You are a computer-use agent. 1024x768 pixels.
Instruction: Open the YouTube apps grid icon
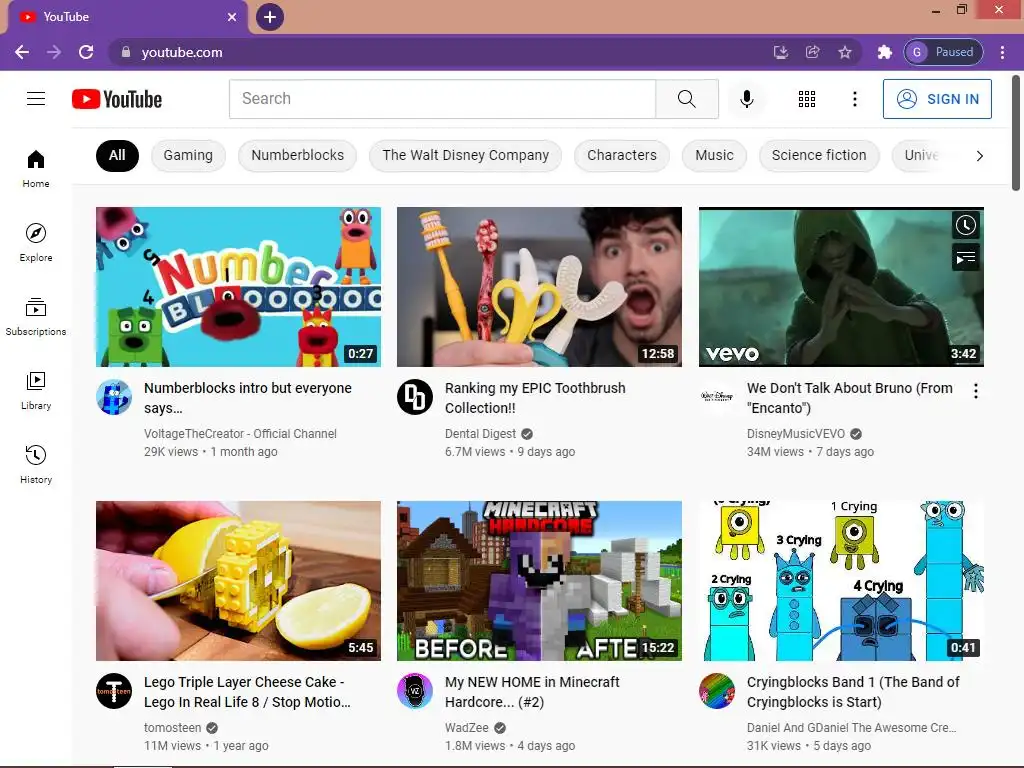tap(807, 99)
